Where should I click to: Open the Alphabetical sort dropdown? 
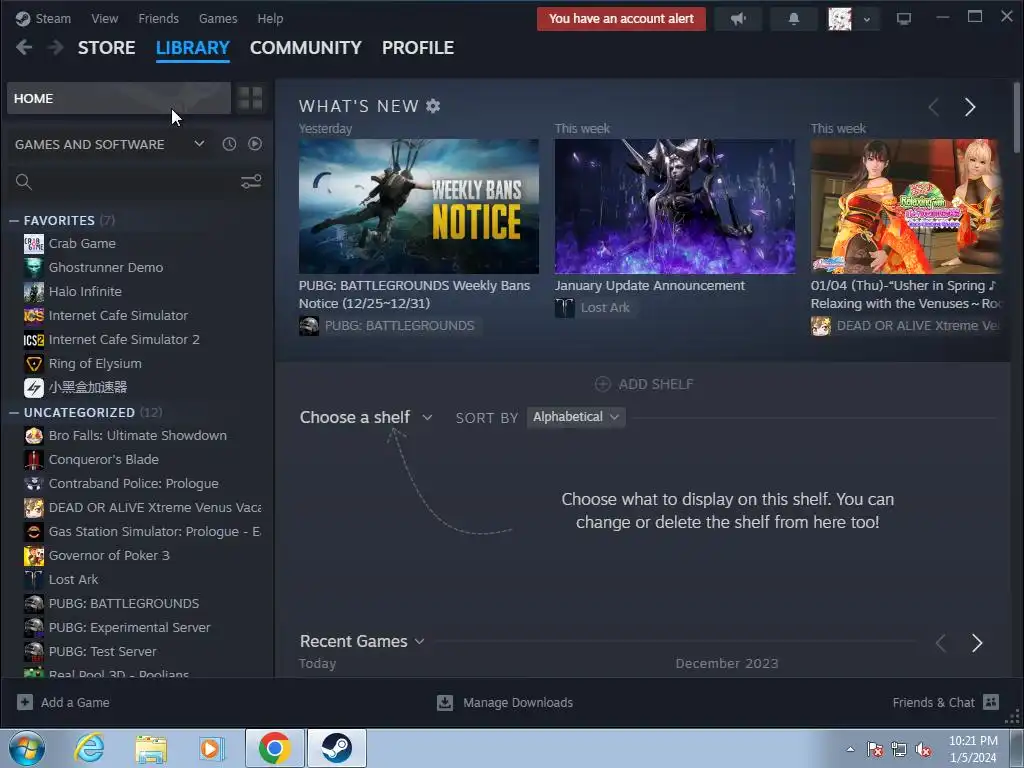(575, 417)
